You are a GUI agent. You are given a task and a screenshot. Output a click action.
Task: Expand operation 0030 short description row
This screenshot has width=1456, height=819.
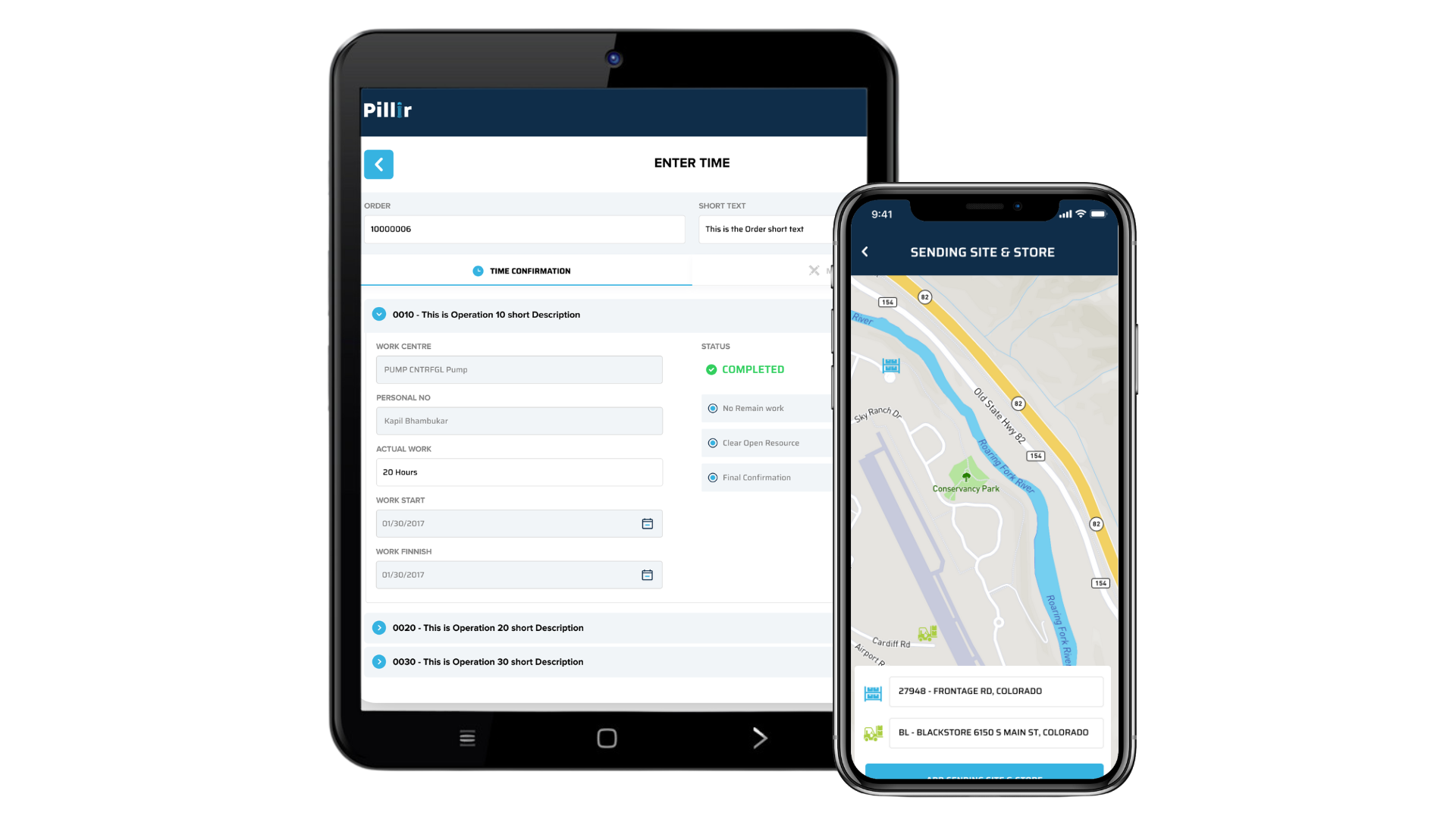(x=379, y=661)
